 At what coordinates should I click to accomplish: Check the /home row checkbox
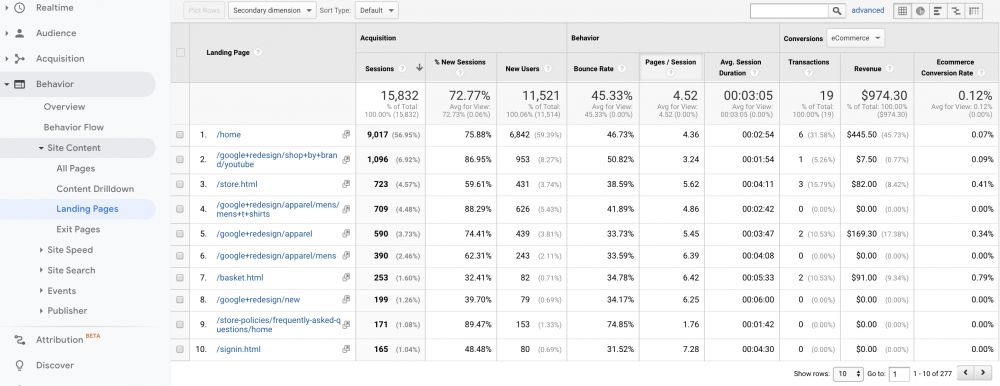[180, 135]
